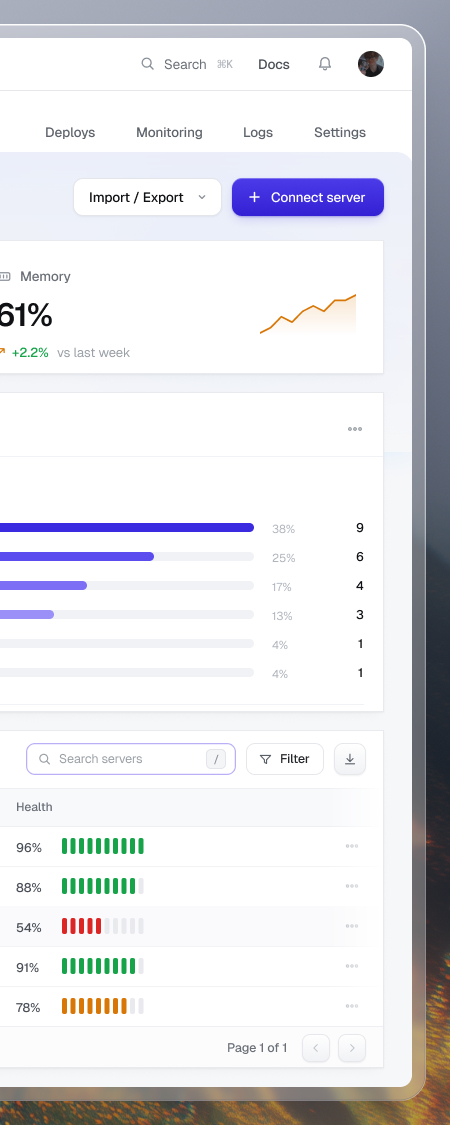Click the 25% progress bar
This screenshot has height=1125, width=450.
coord(127,557)
